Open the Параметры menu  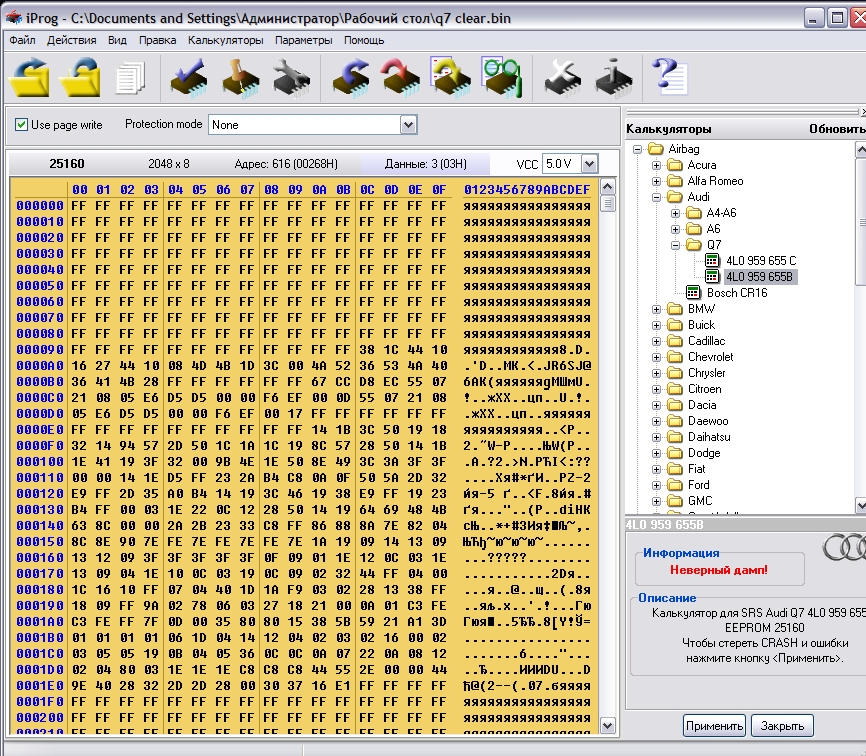[303, 40]
